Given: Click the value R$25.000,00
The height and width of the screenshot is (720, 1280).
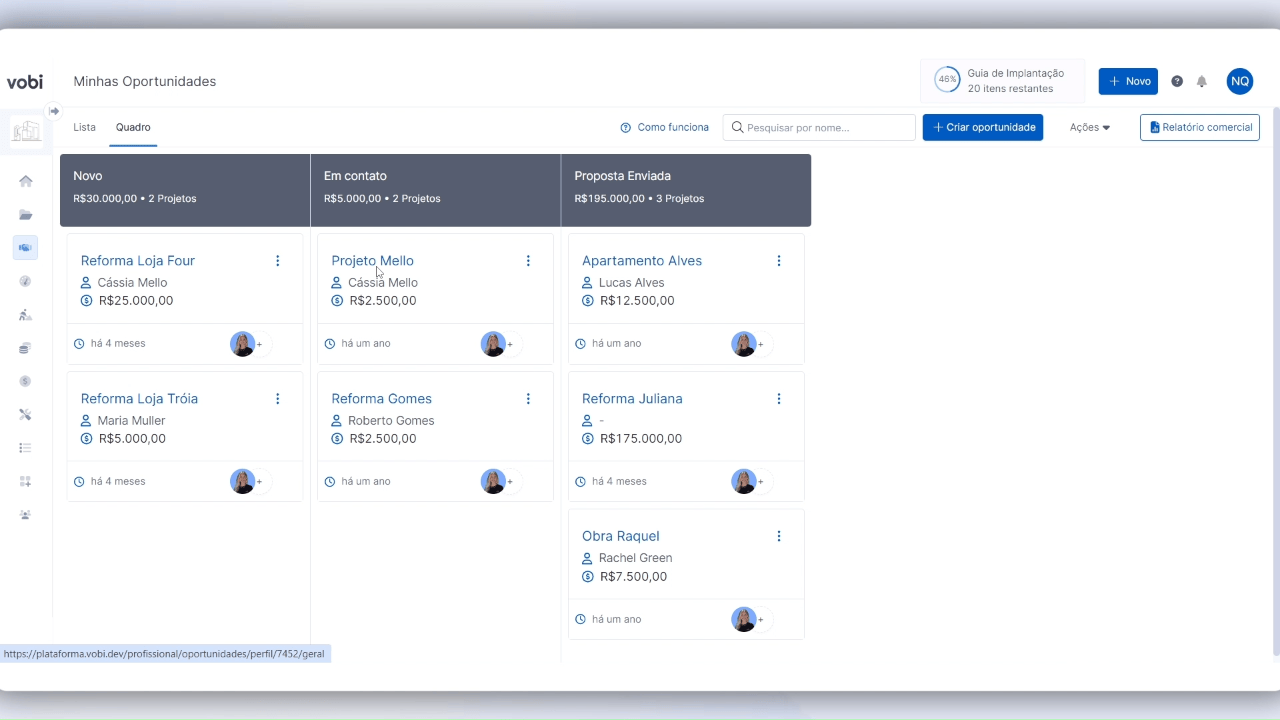Looking at the screenshot, I should coord(136,301).
